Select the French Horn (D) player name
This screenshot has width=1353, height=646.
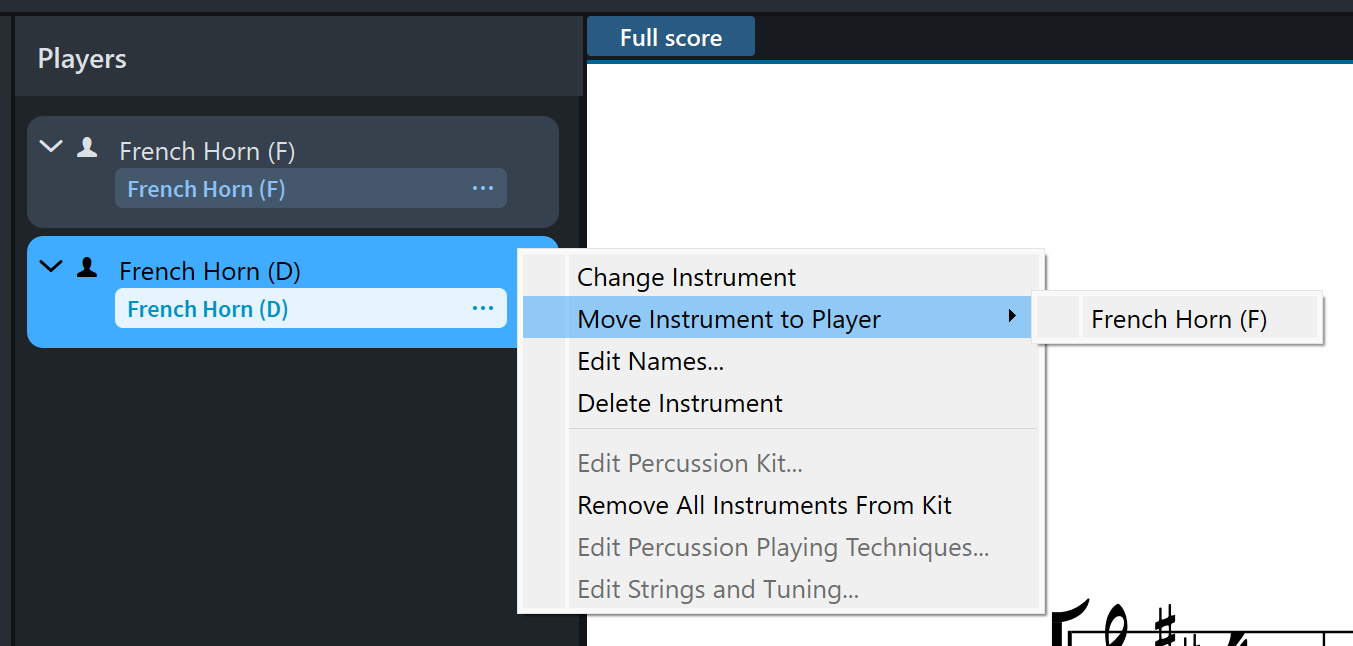(209, 271)
